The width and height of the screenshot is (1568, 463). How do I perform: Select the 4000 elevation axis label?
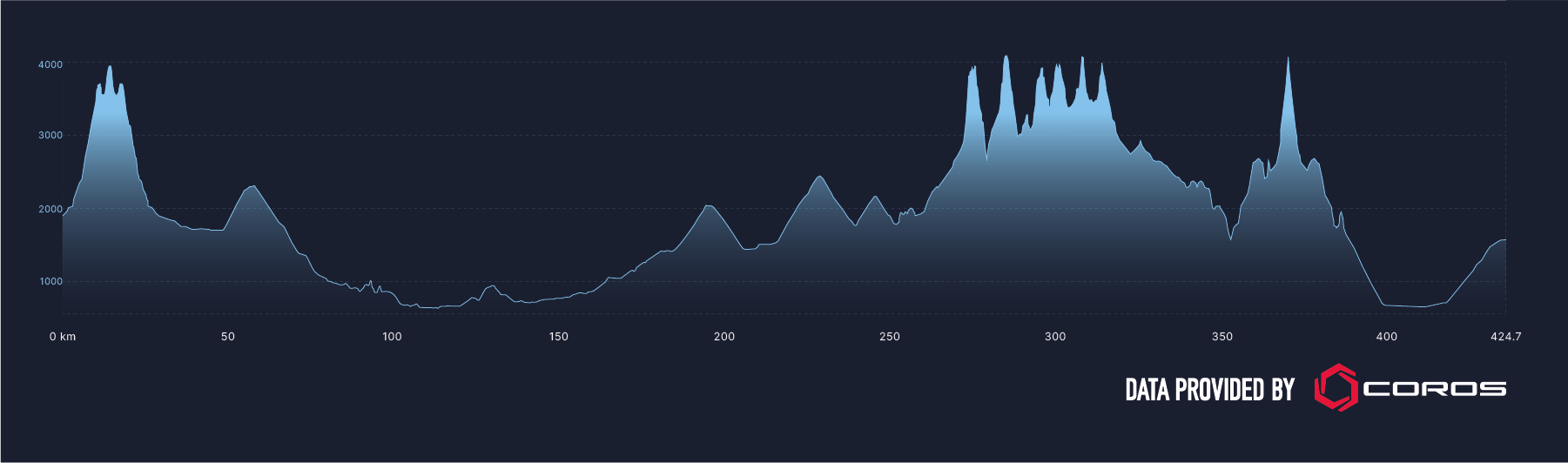(x=50, y=64)
